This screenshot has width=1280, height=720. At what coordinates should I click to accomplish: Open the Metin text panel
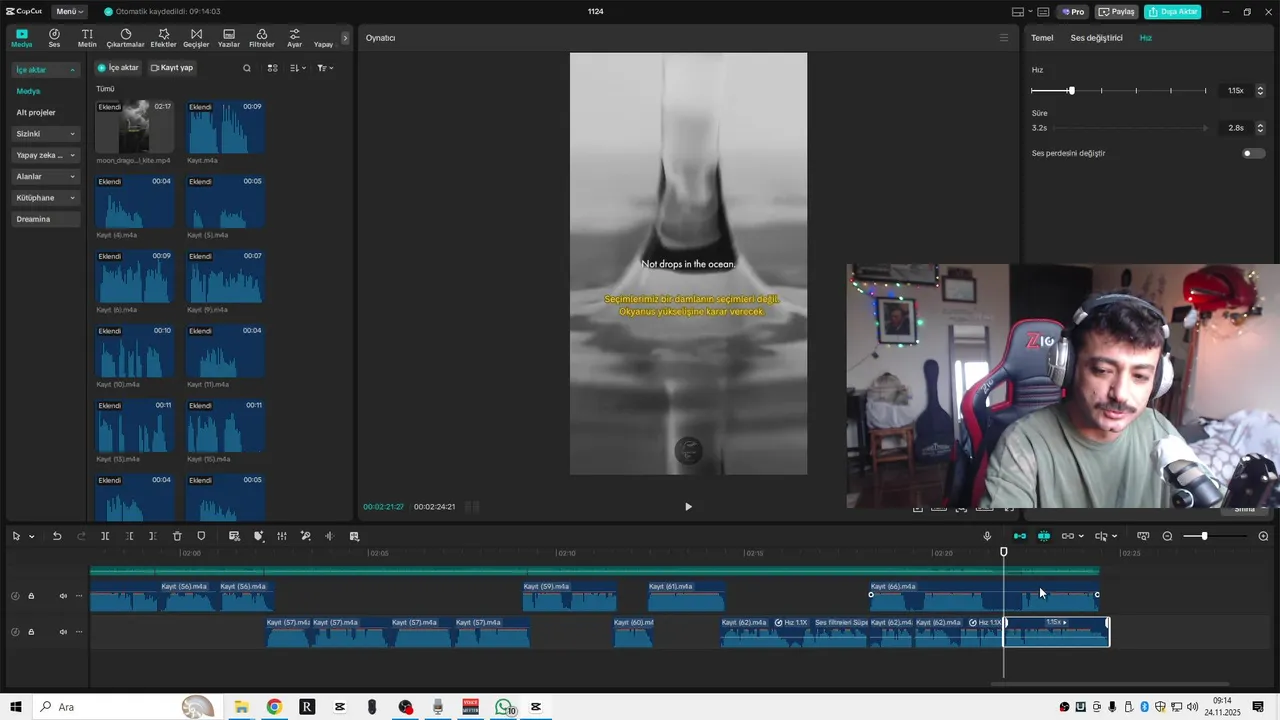point(87,38)
